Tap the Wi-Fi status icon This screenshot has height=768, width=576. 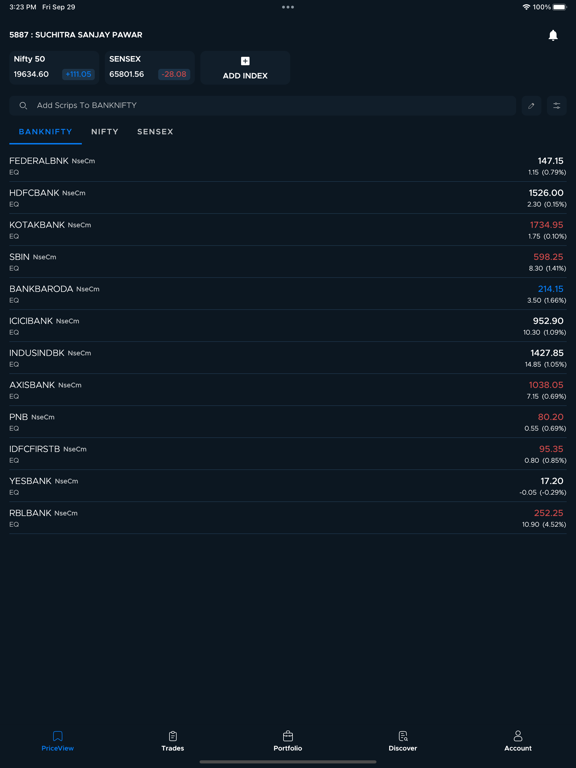tap(527, 7)
